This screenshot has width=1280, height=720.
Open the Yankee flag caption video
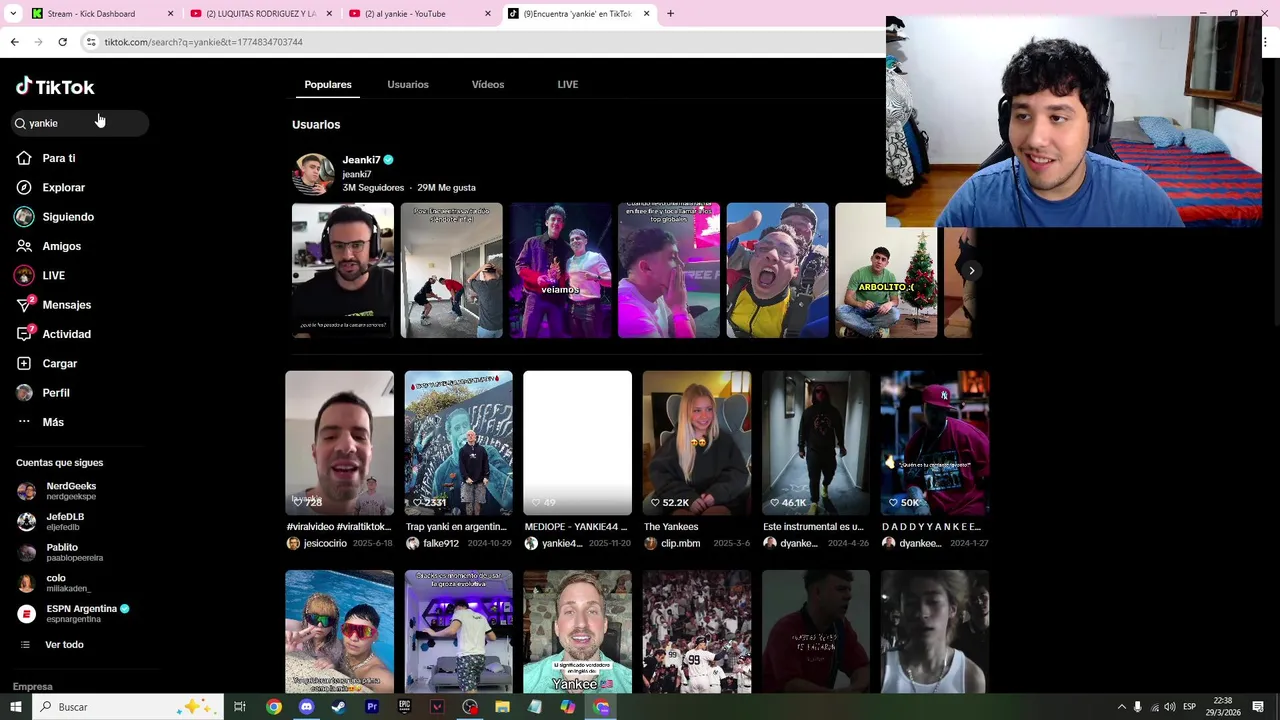click(x=577, y=632)
